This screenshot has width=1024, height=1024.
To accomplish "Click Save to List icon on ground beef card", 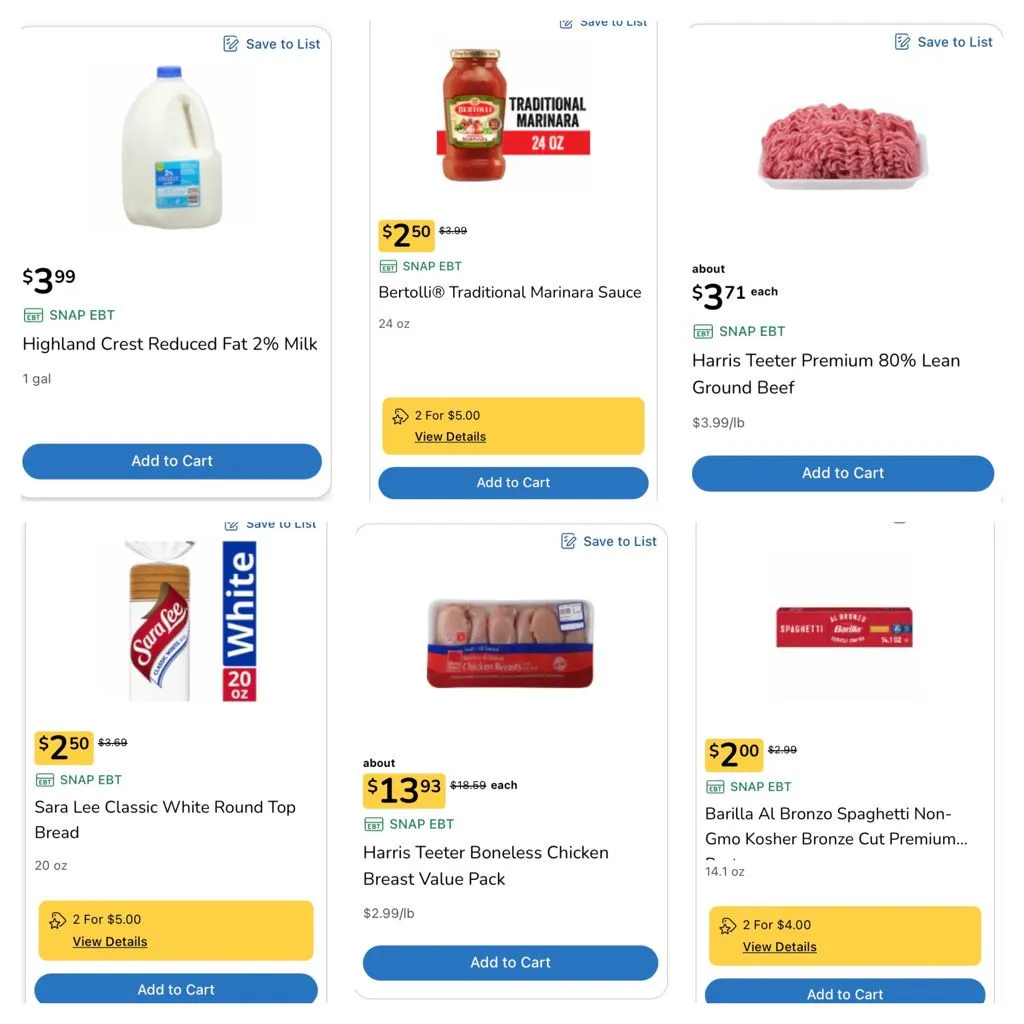I will tap(903, 42).
